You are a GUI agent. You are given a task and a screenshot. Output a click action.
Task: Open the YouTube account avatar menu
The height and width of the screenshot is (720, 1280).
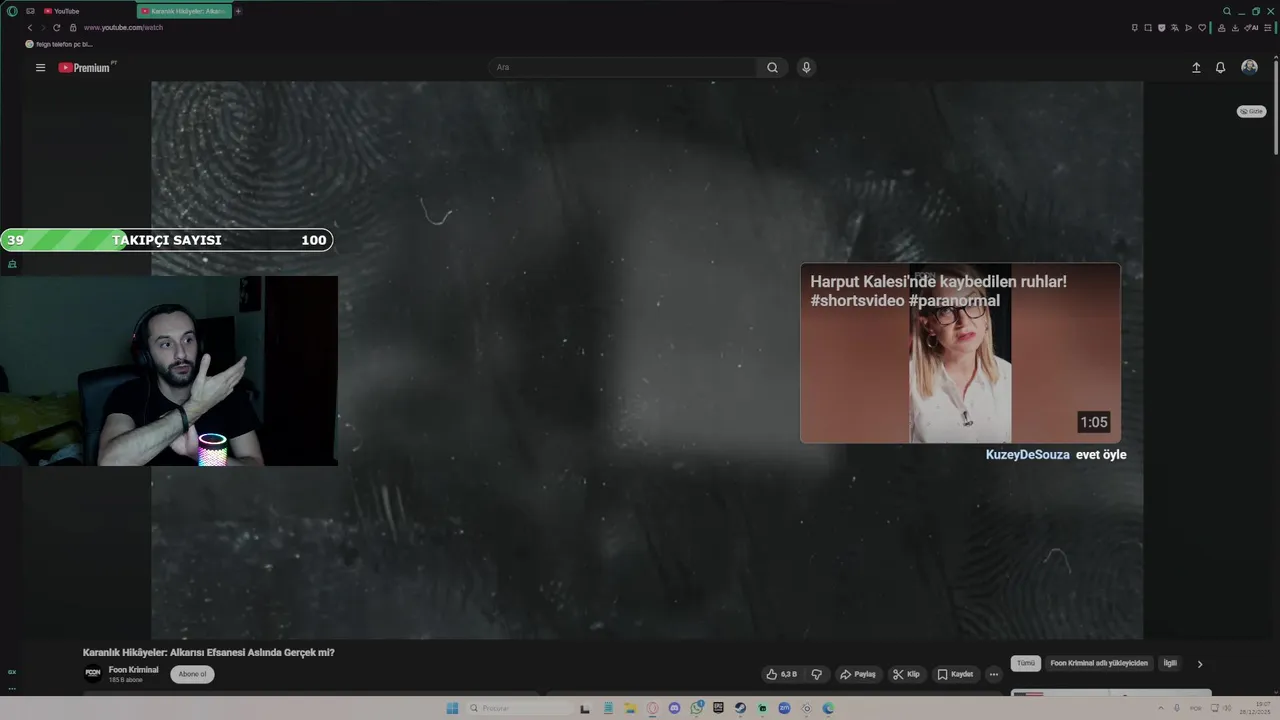point(1249,67)
